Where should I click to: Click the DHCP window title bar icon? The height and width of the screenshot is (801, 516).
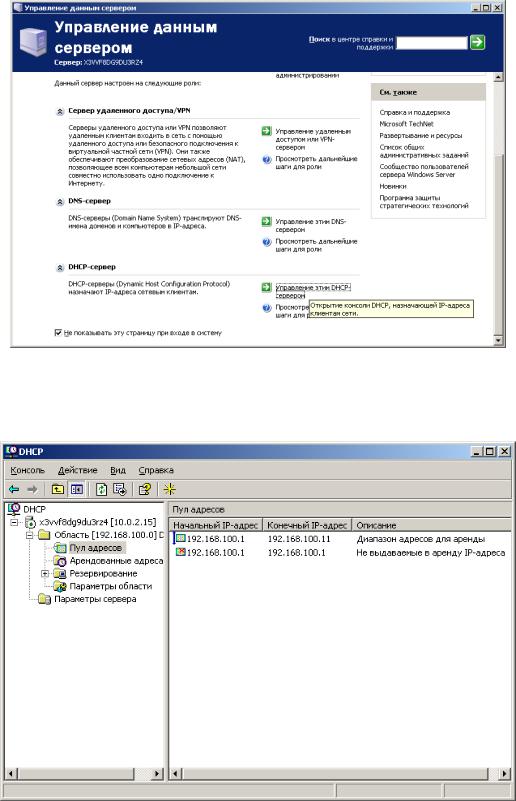pyautogui.click(x=11, y=451)
